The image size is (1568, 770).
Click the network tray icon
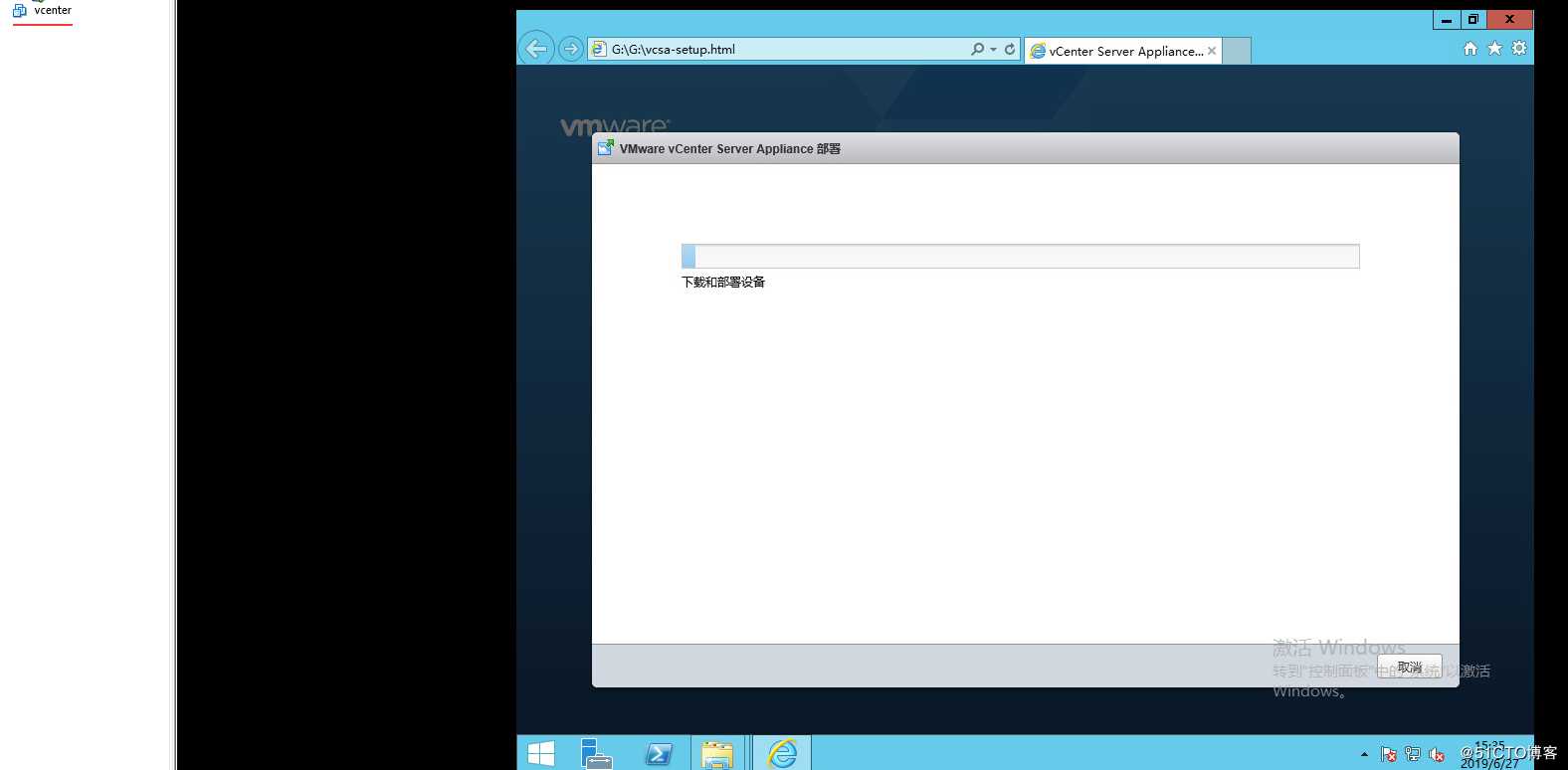(1413, 755)
